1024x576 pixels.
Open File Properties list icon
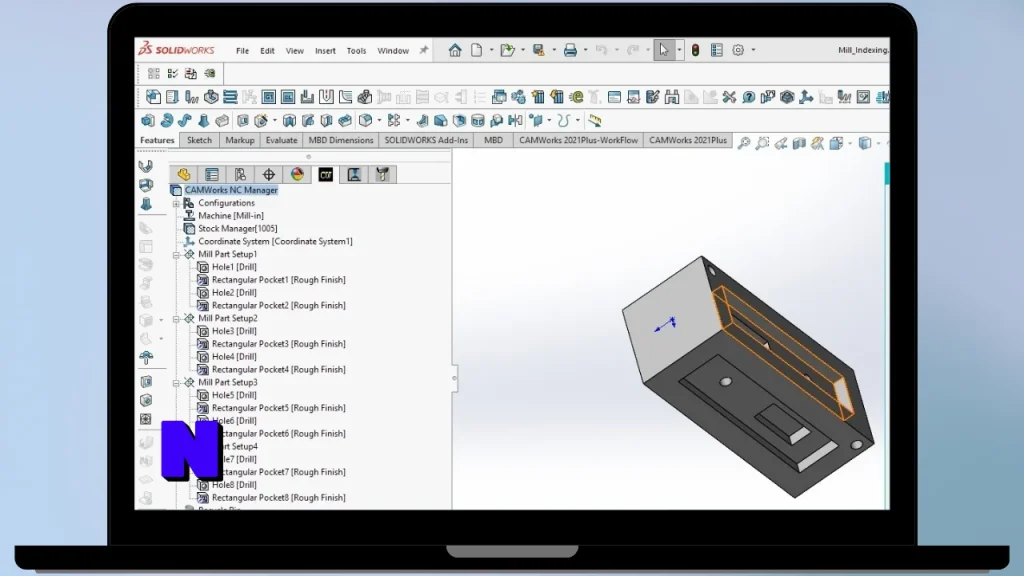[716, 50]
